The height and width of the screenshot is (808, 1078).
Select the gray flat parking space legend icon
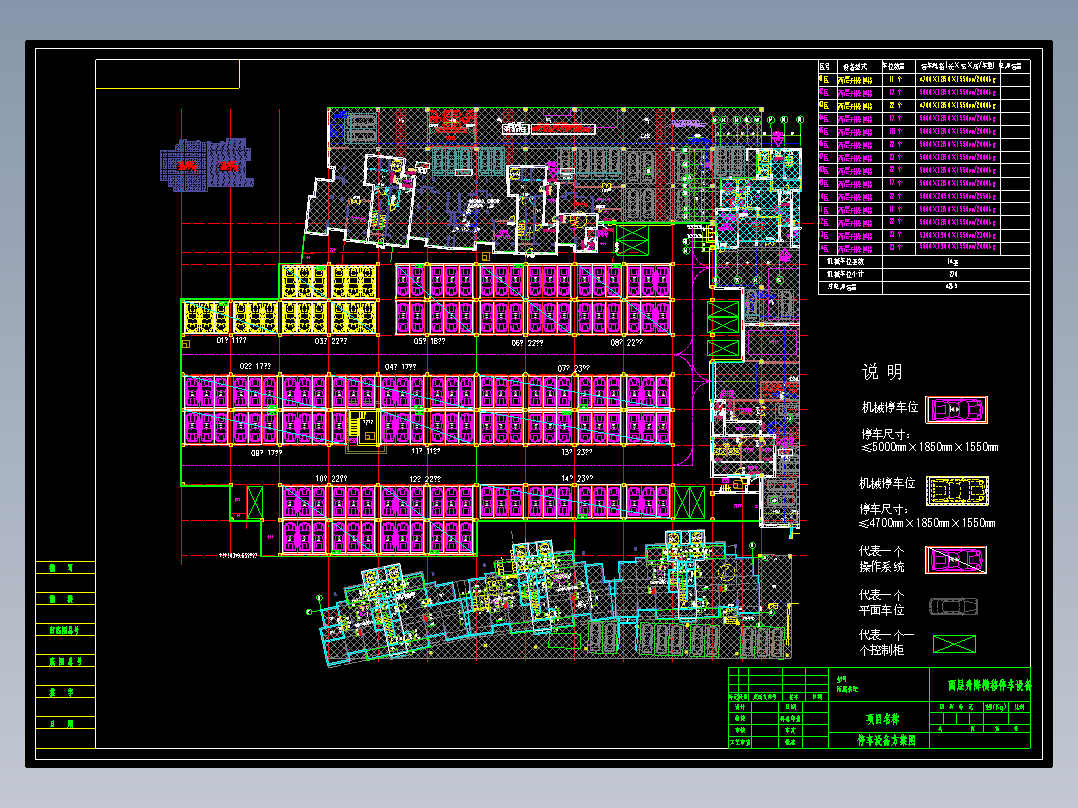(953, 606)
